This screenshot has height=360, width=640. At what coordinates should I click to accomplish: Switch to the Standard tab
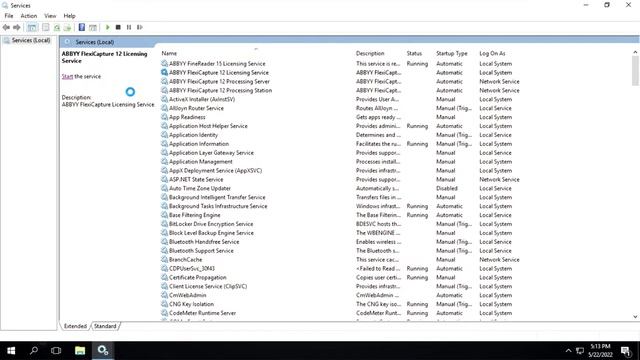105,326
